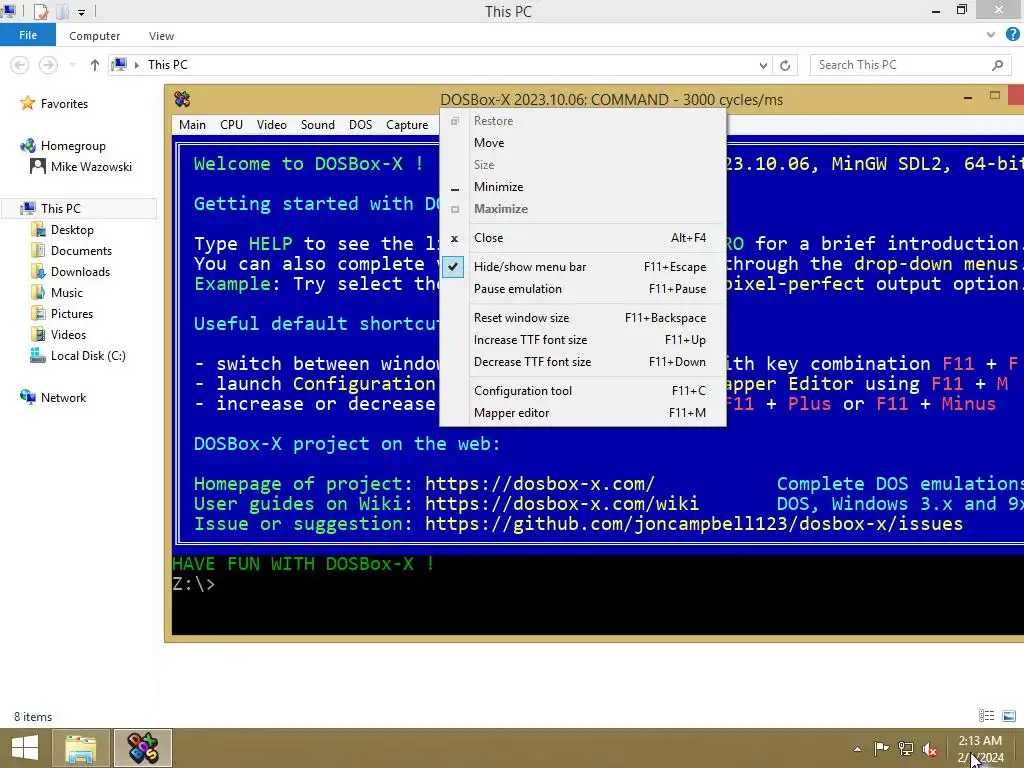Screen dimensions: 1024x768
Task: Open the DOSBox-X taskbar icon
Action: tap(143, 748)
